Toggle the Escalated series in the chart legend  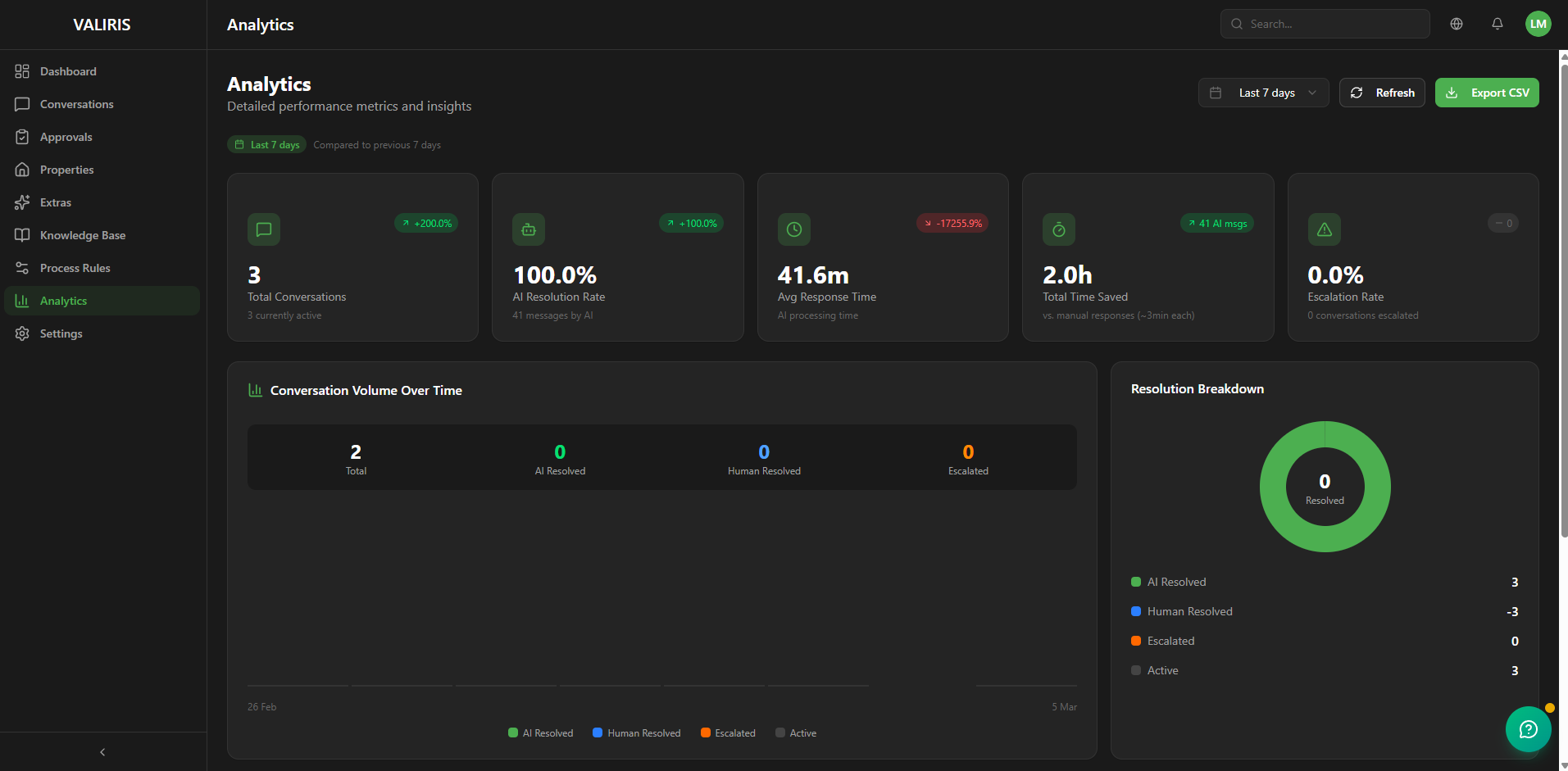[x=728, y=732]
